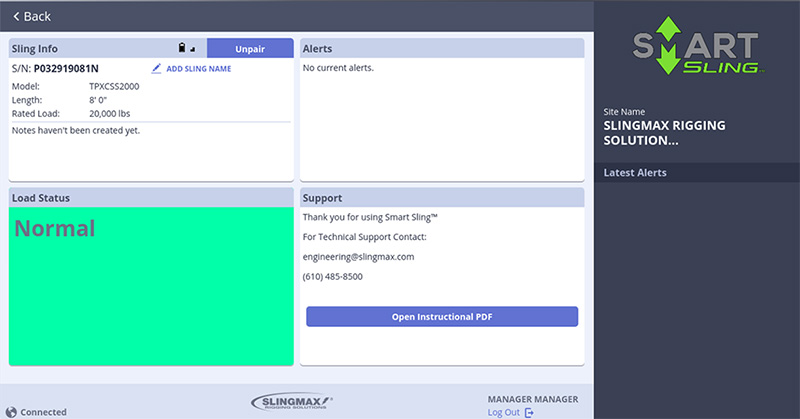Open Instructional PDF

[442, 316]
